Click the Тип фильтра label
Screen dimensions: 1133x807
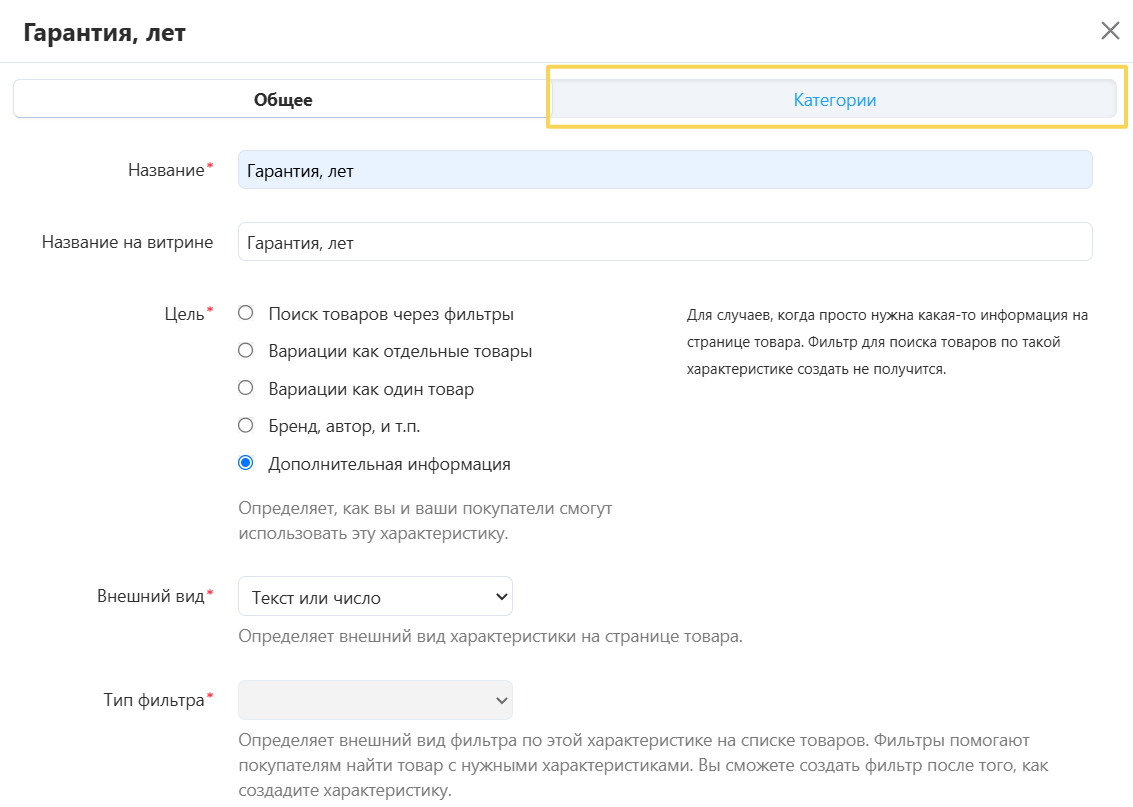tap(153, 700)
